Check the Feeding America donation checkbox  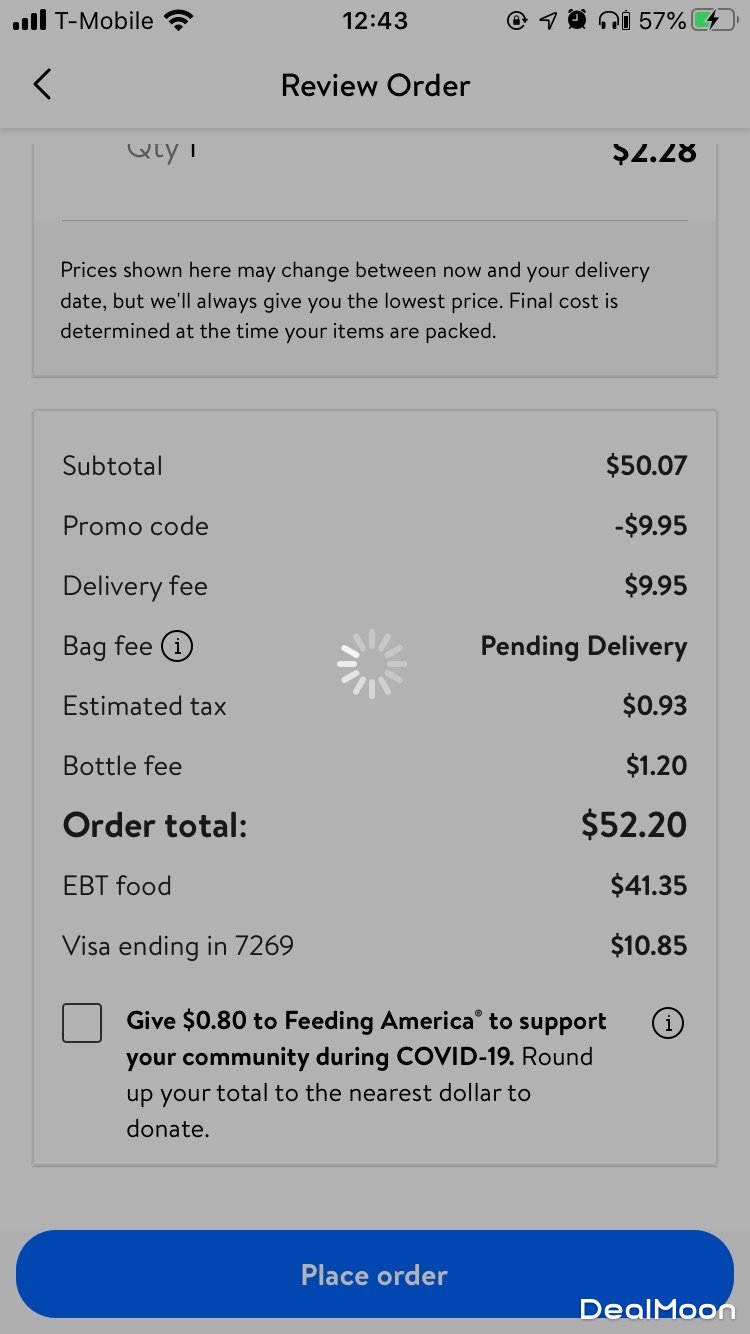[x=82, y=1023]
